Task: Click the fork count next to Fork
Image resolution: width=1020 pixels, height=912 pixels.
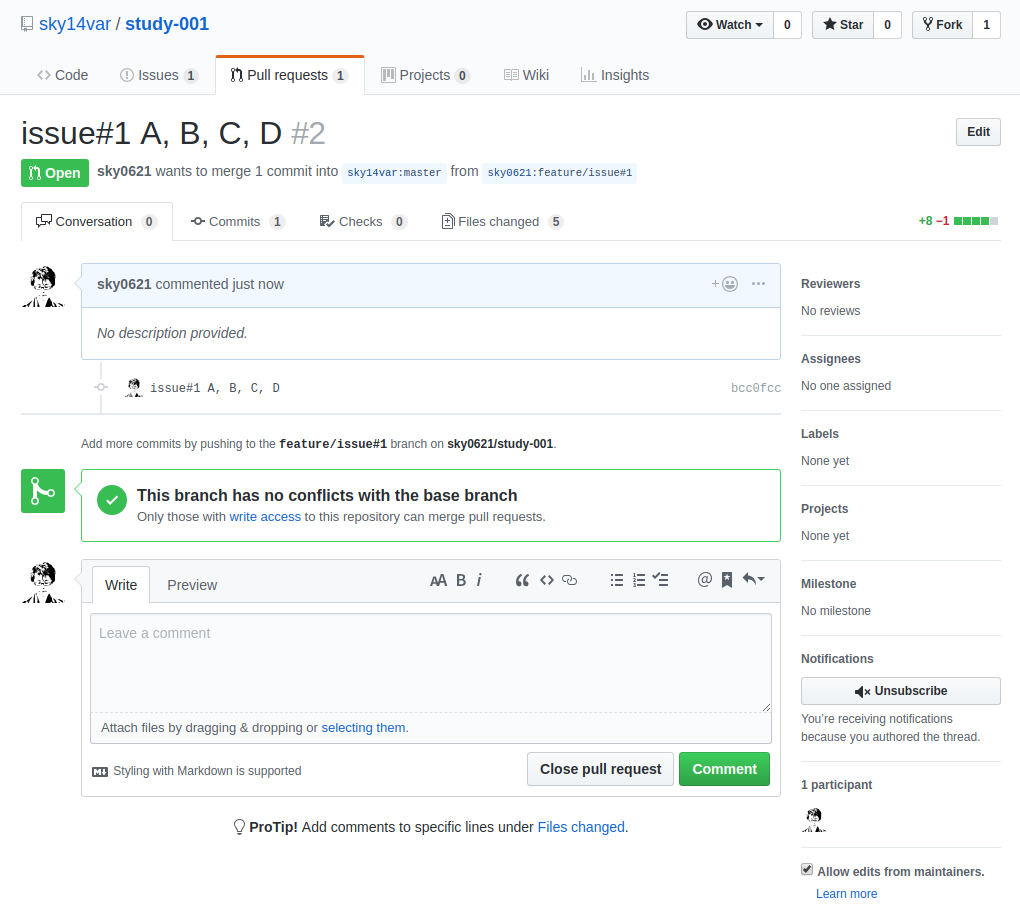Action: (986, 25)
